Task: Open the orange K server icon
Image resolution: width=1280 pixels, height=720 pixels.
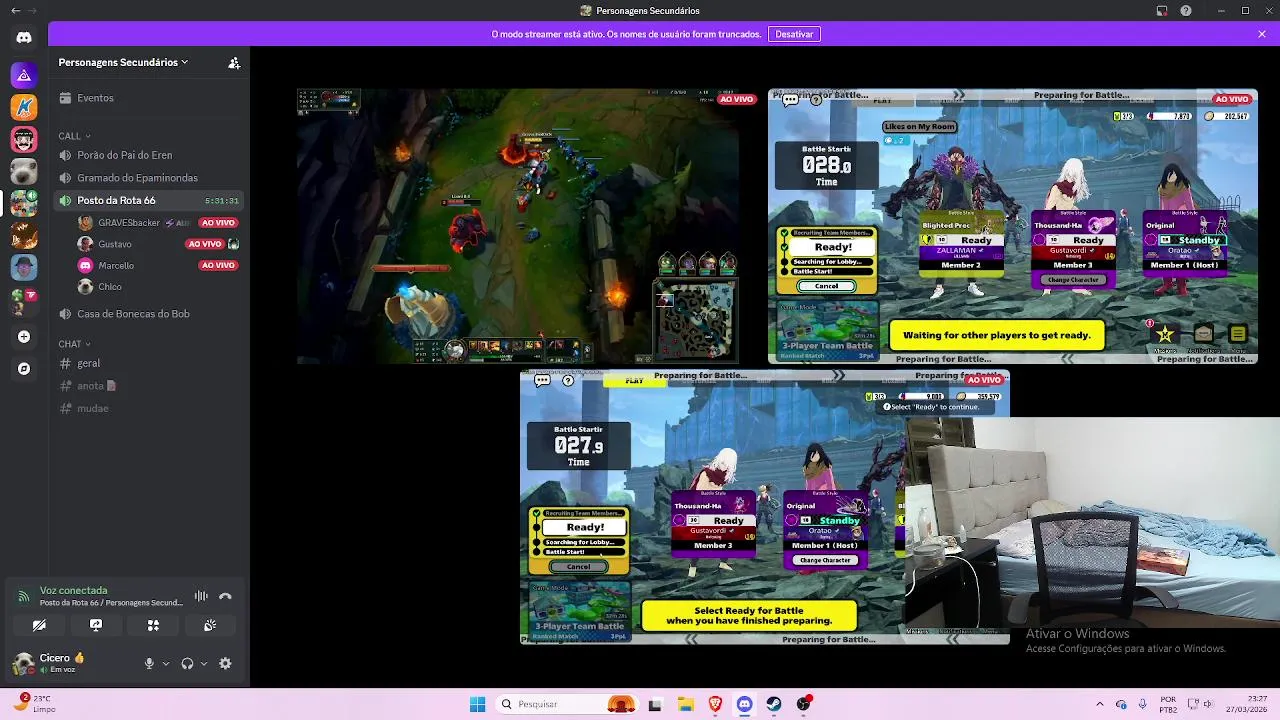Action: [x=24, y=107]
